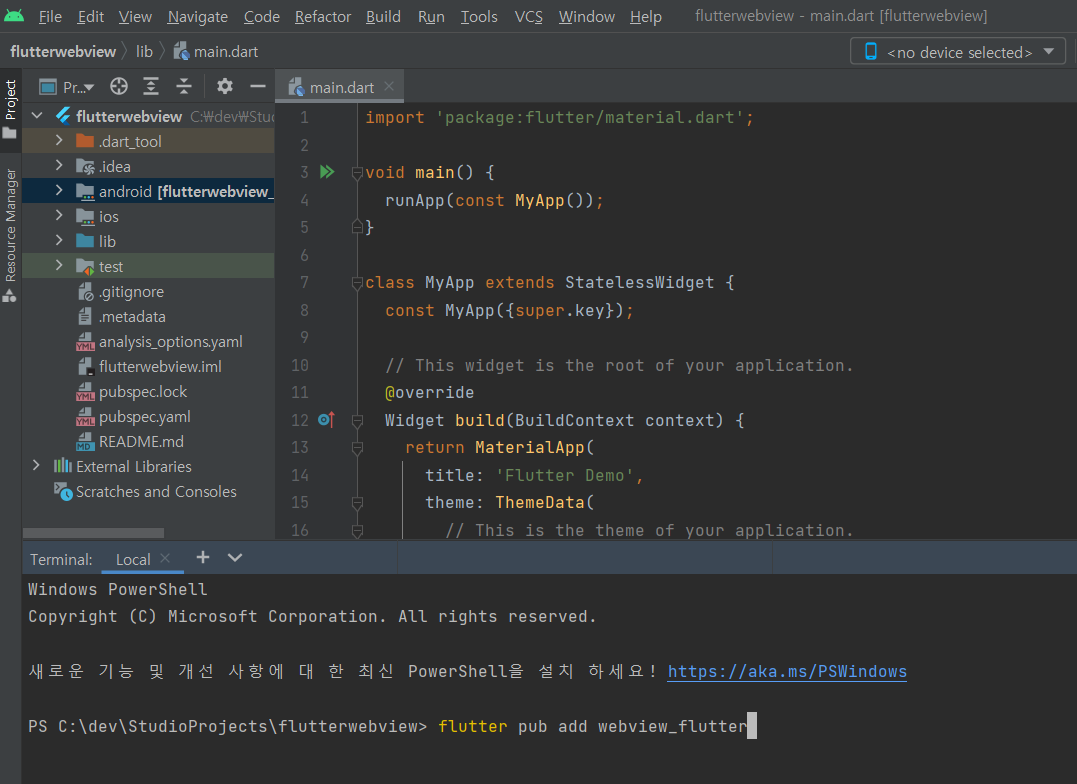This screenshot has height=784, width=1077.
Task: Click flutterwebview in the breadcrumb
Action: click(63, 52)
